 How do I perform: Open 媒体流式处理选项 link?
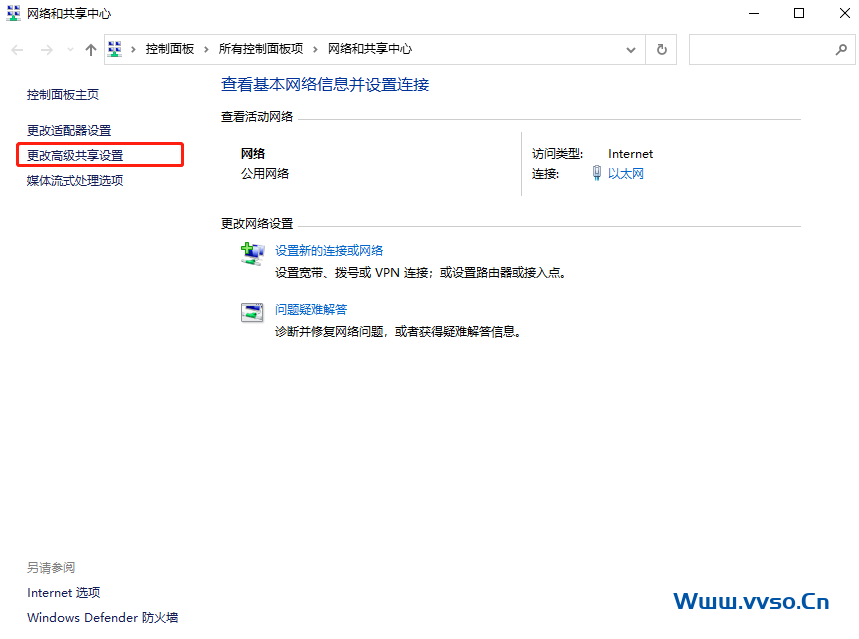[75, 180]
